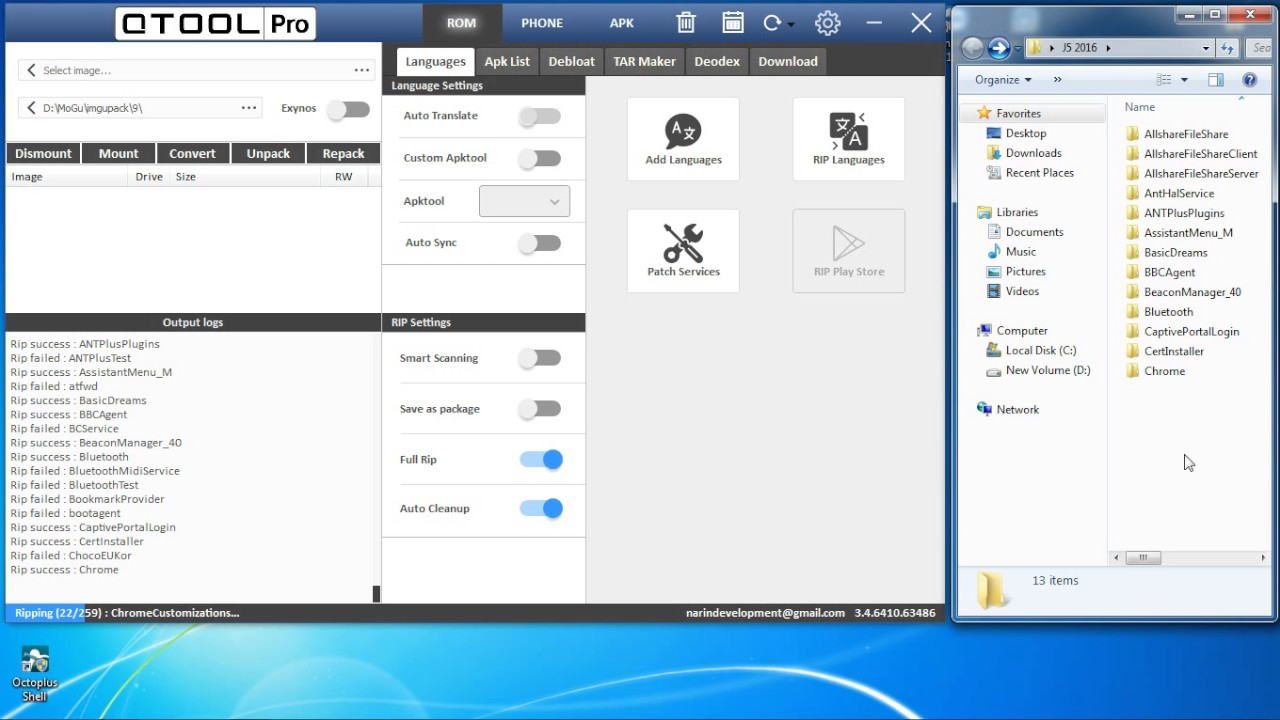The image size is (1280, 720).
Task: Click the RIP Languages tile
Action: [849, 139]
